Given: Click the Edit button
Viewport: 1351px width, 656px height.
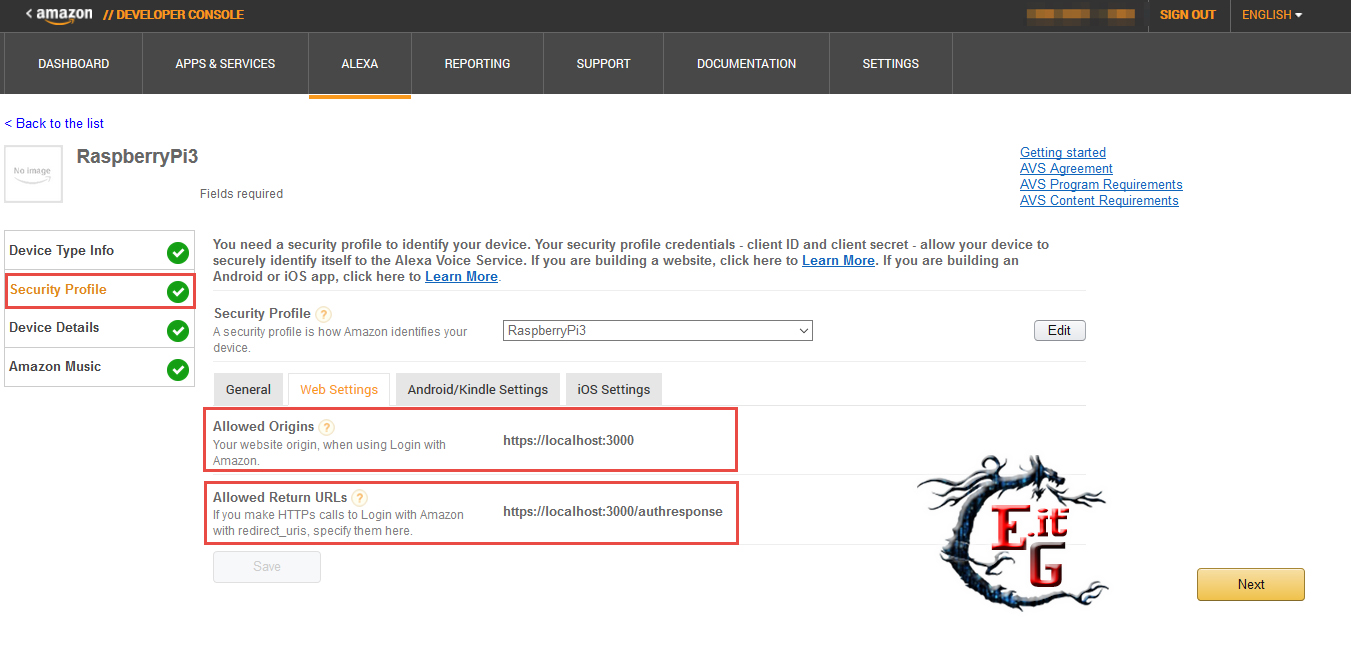Looking at the screenshot, I should pyautogui.click(x=1059, y=330).
